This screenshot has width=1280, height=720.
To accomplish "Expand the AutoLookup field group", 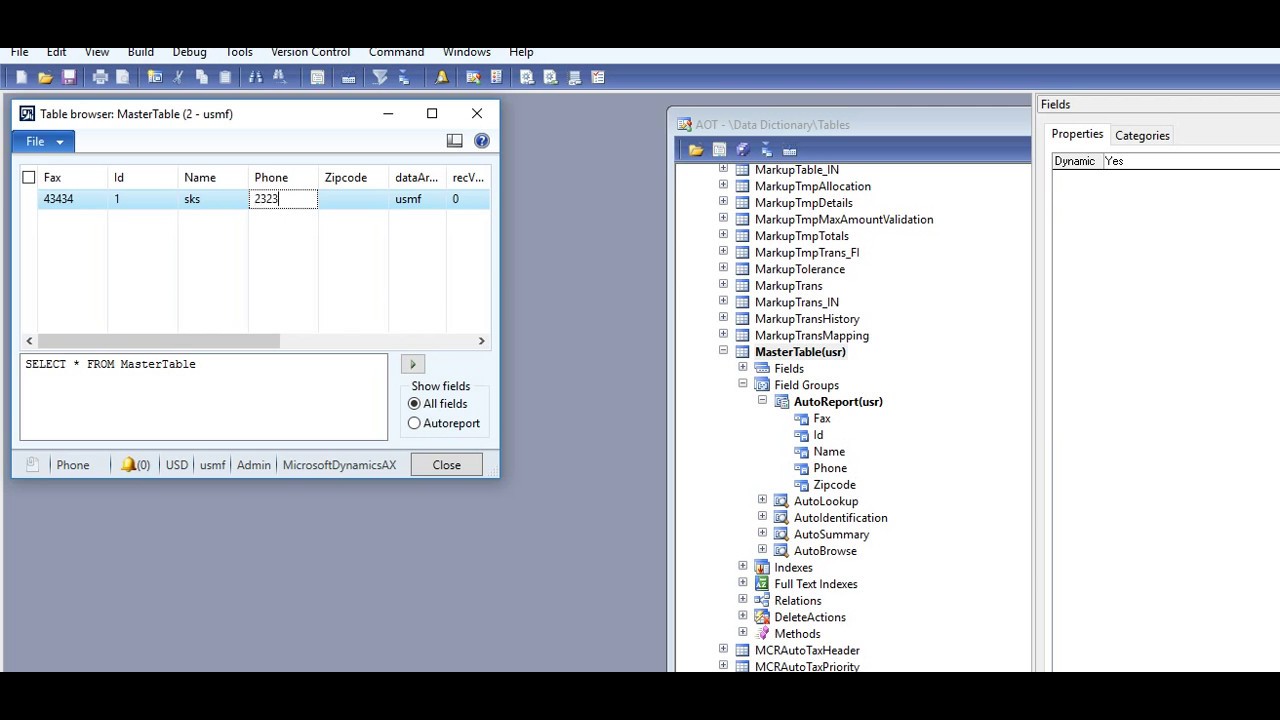I will click(762, 501).
